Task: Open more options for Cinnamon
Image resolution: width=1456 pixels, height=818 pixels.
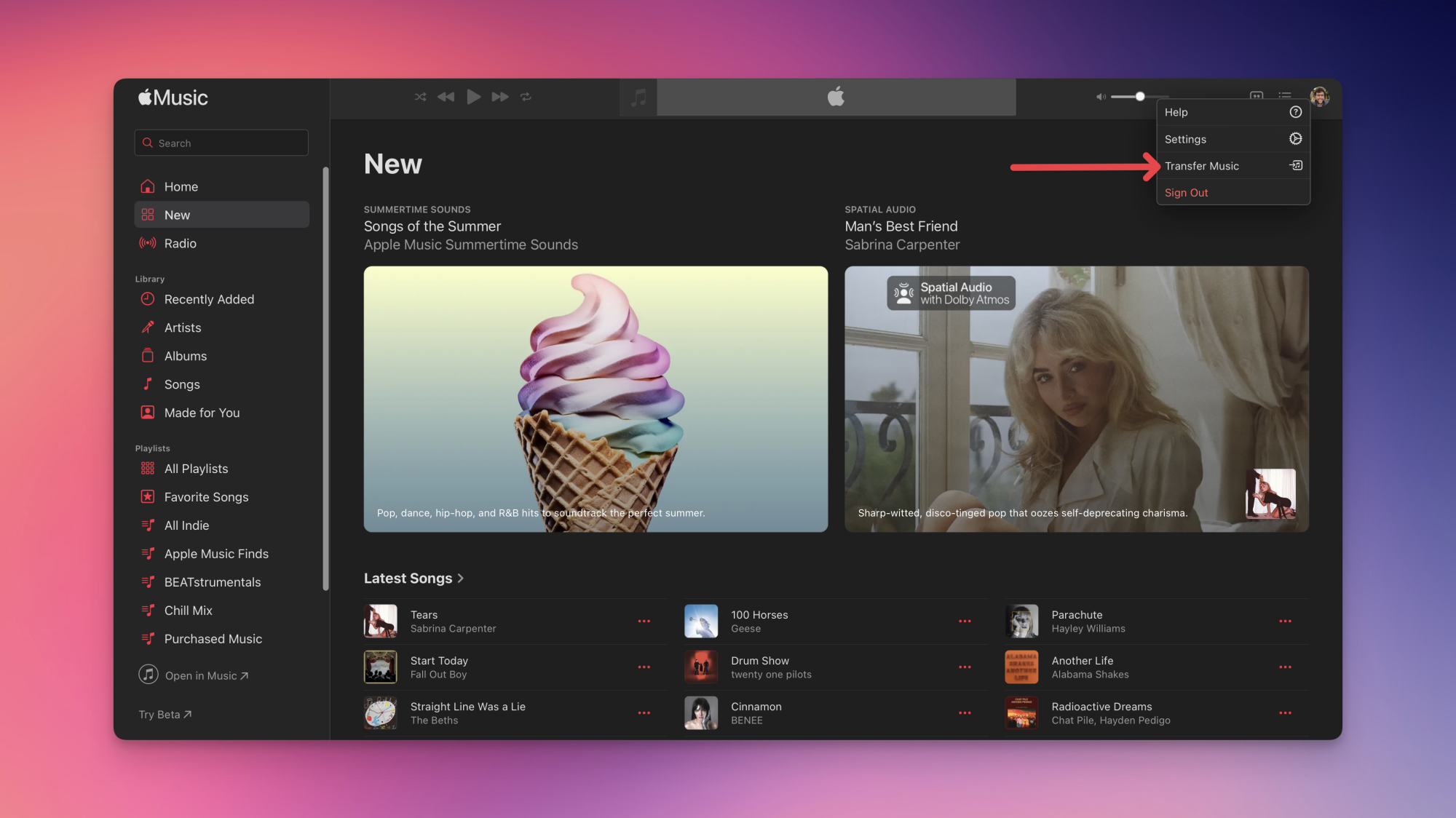Action: 965,713
